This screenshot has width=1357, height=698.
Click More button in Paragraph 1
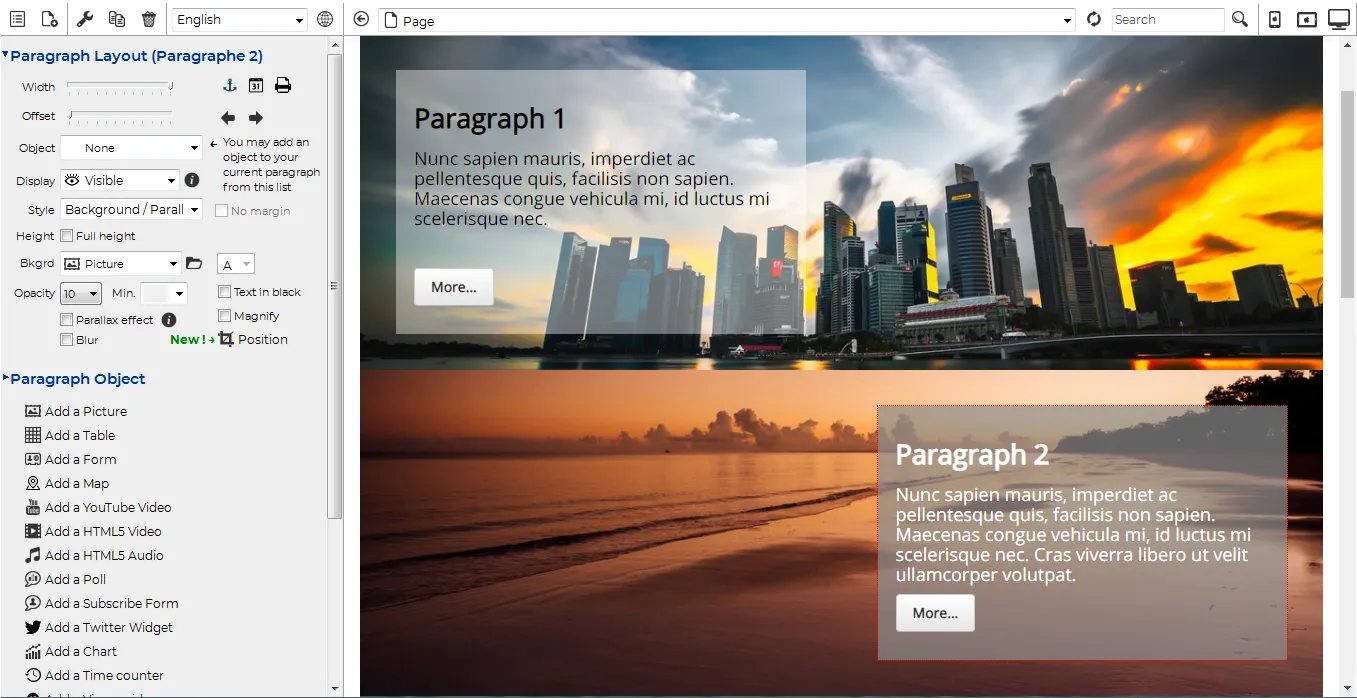[x=454, y=287]
